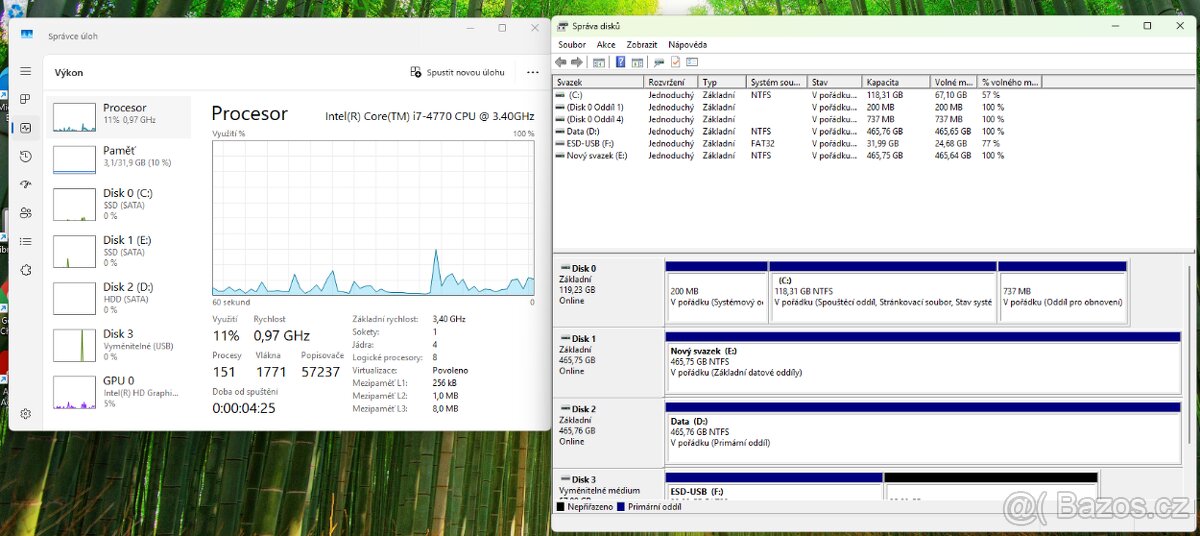
Task: Sort by Kapacita column header
Action: click(x=897, y=82)
